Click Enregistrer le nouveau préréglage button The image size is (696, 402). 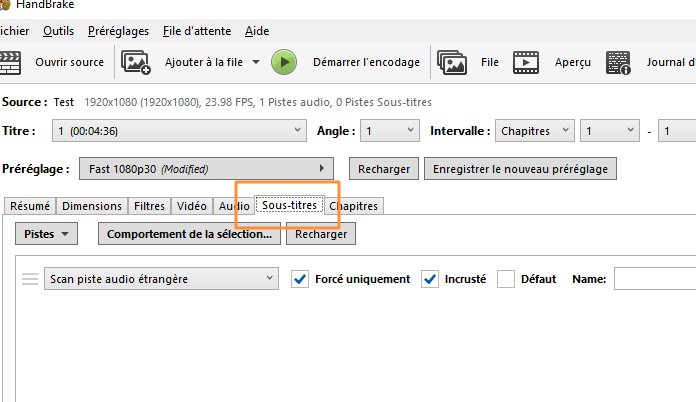[520, 169]
